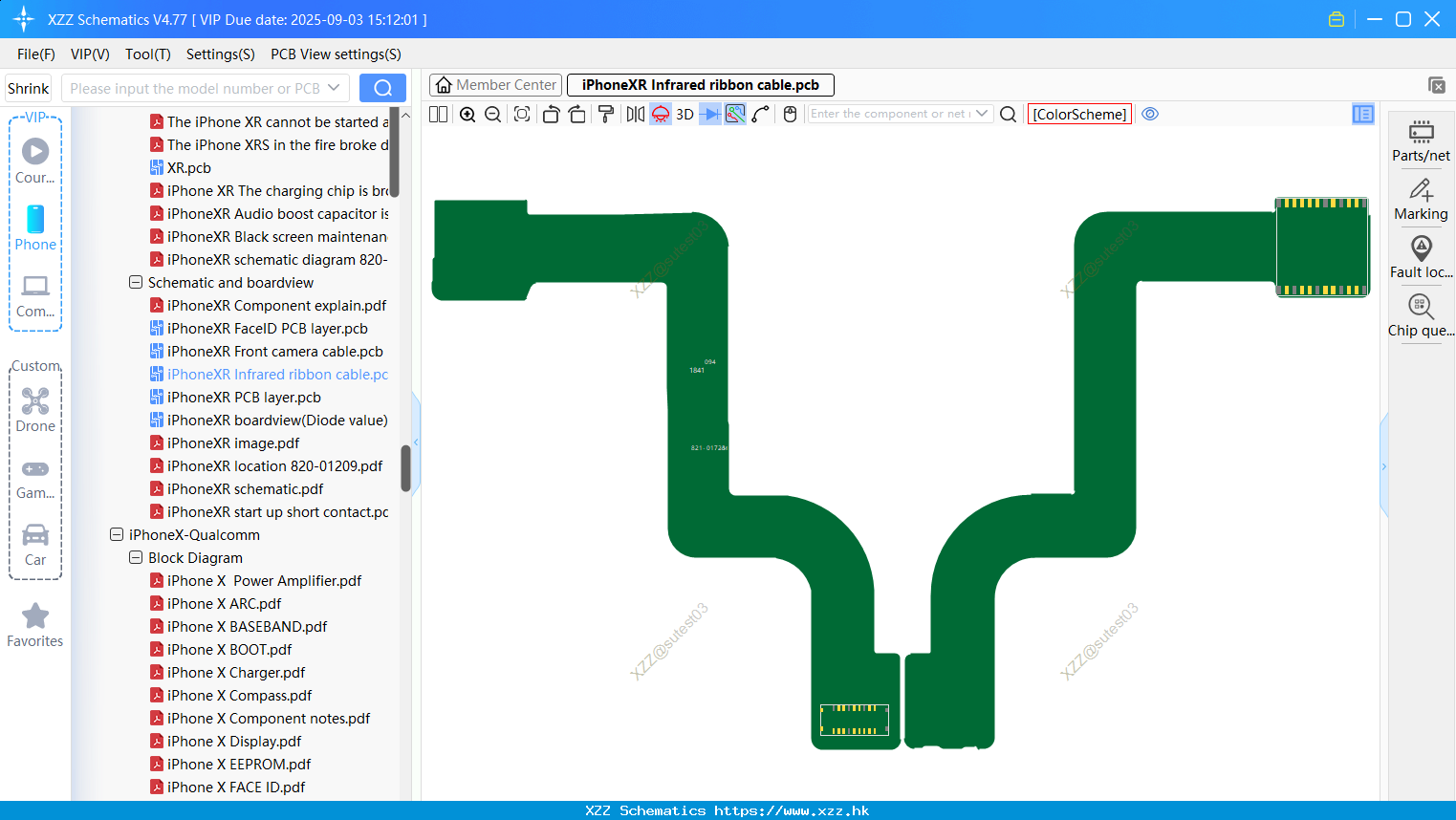Rotate the board clockwise
Screen dimensions: 1456x820
point(576,114)
